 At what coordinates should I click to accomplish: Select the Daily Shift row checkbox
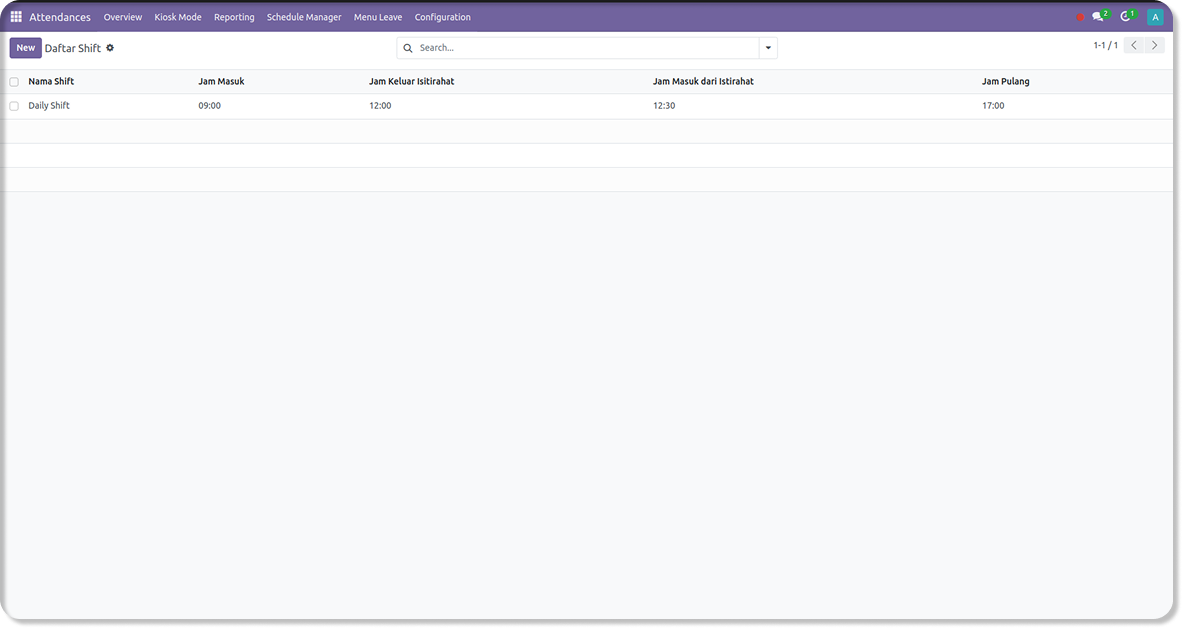tap(14, 106)
